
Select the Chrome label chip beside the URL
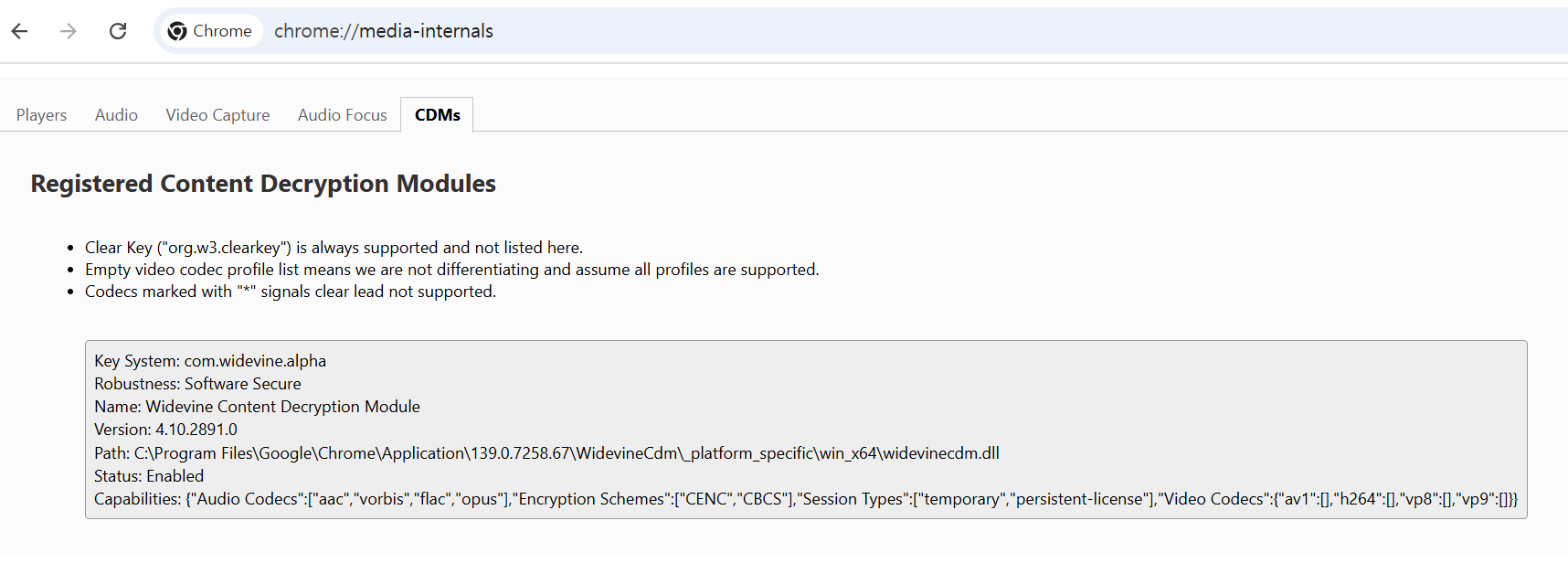210,30
